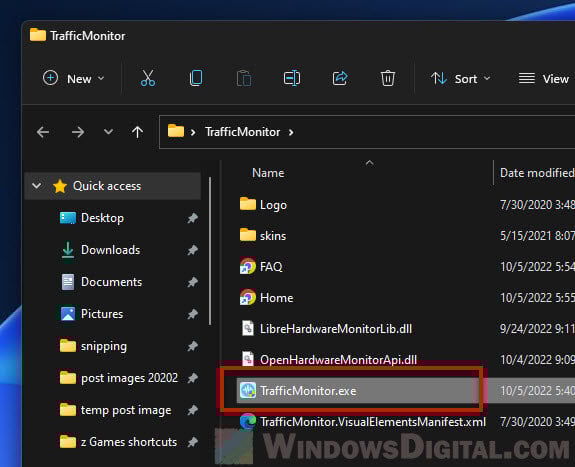Click the address bar folder icon
Screen dimensions: 575x467
176,131
